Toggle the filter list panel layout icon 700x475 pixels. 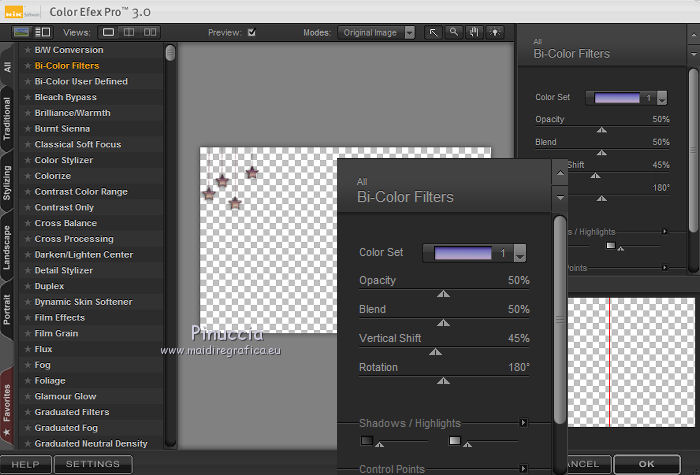click(x=43, y=32)
